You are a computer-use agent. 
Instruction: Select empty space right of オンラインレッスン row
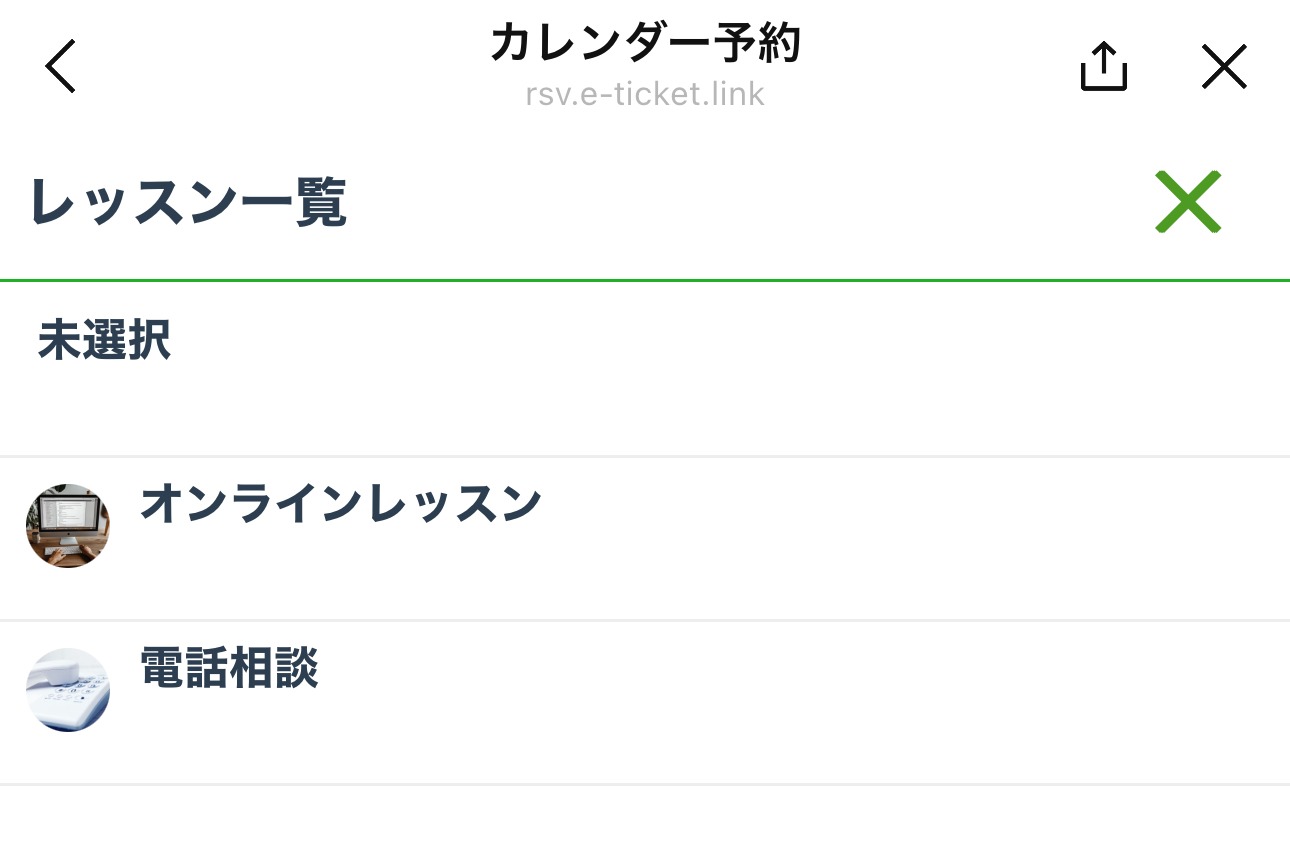click(900, 539)
